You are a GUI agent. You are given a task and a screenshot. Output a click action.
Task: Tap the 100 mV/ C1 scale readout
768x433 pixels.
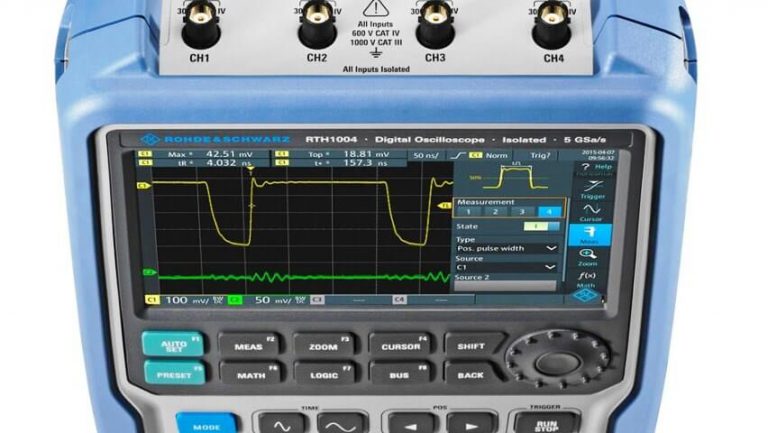(188, 300)
